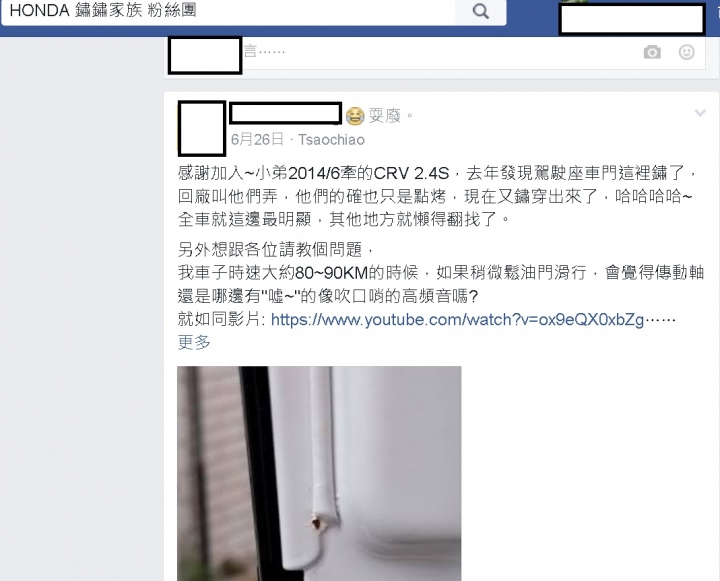Click the rust hole in door photo
The width and height of the screenshot is (720, 581).
(x=316, y=524)
